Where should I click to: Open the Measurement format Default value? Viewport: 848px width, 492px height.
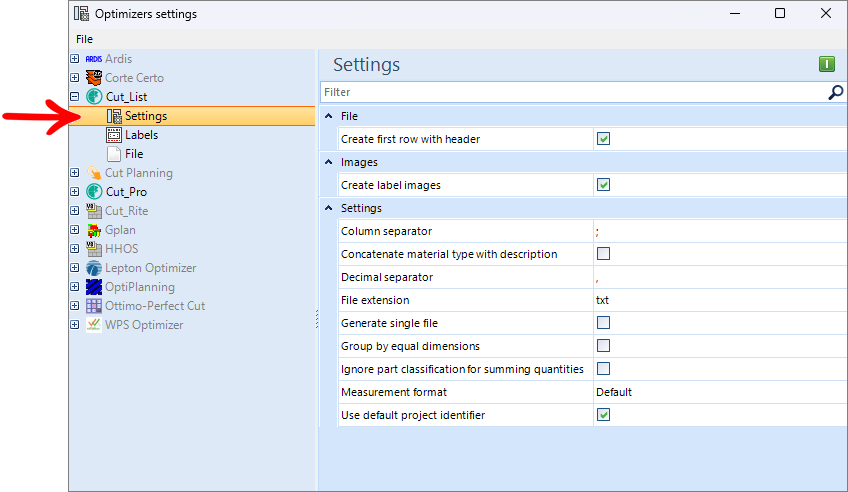(x=720, y=392)
